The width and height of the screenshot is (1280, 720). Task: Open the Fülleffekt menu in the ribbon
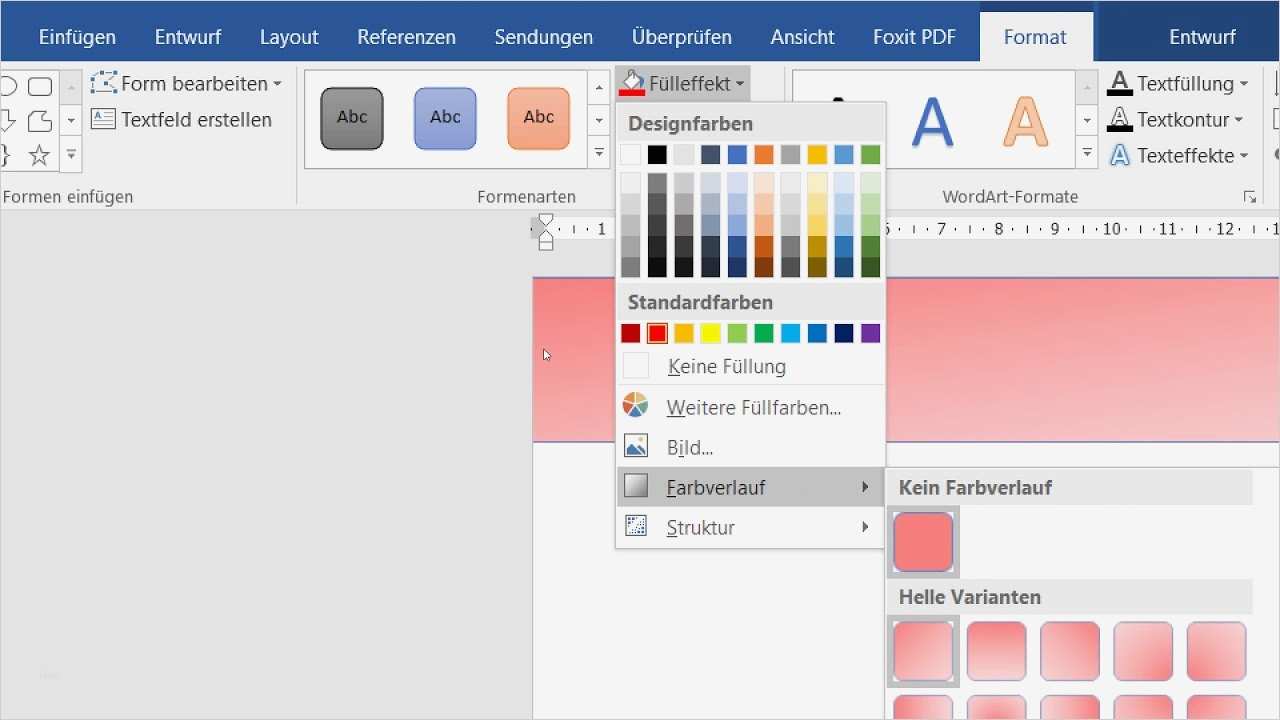click(681, 83)
